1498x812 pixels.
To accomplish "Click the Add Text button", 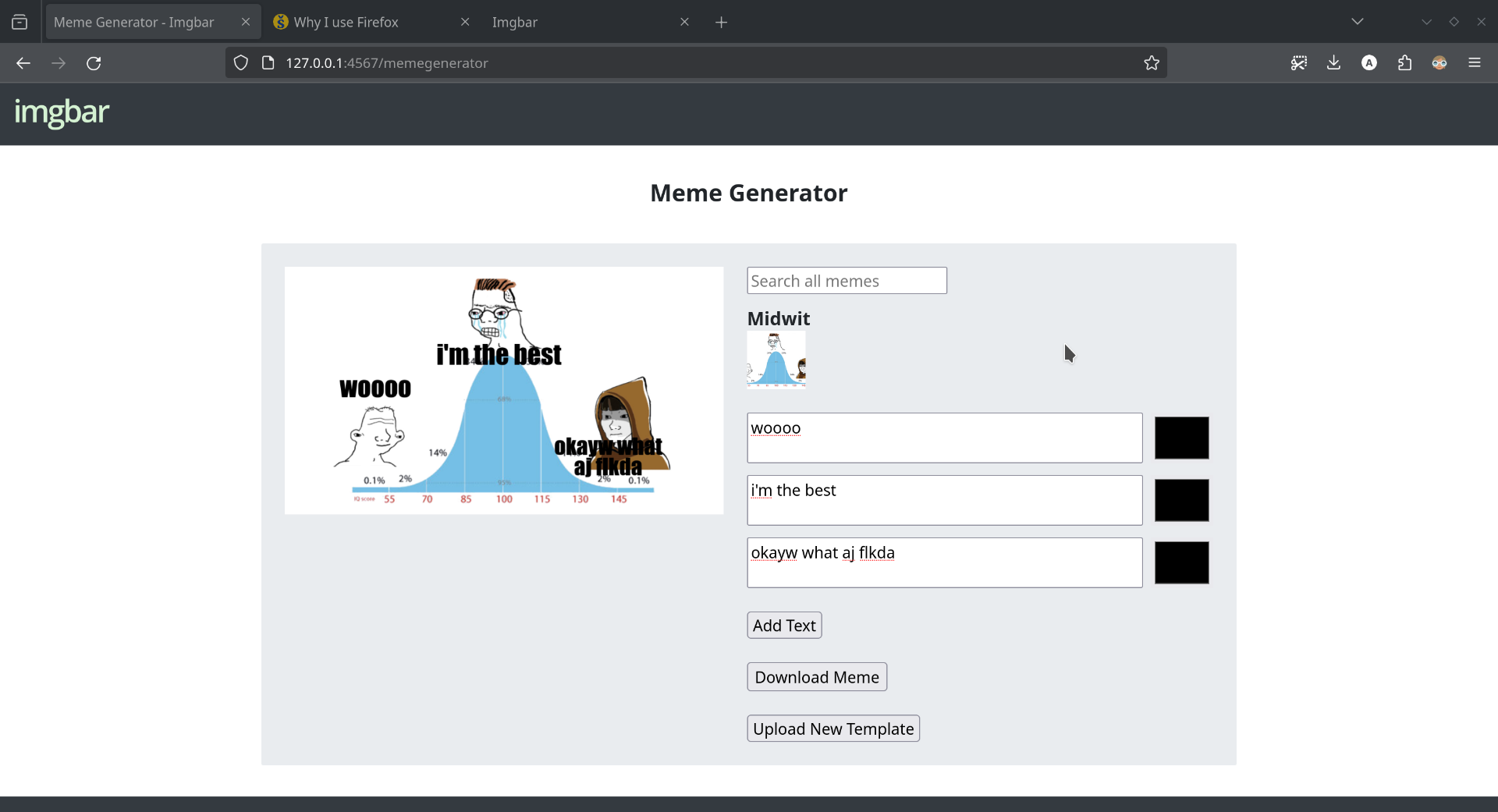I will (784, 626).
